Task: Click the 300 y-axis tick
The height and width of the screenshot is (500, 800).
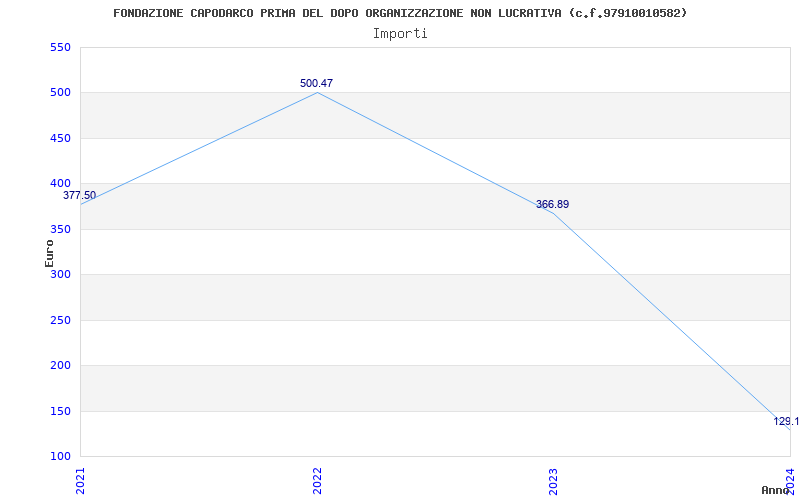Action: point(60,274)
